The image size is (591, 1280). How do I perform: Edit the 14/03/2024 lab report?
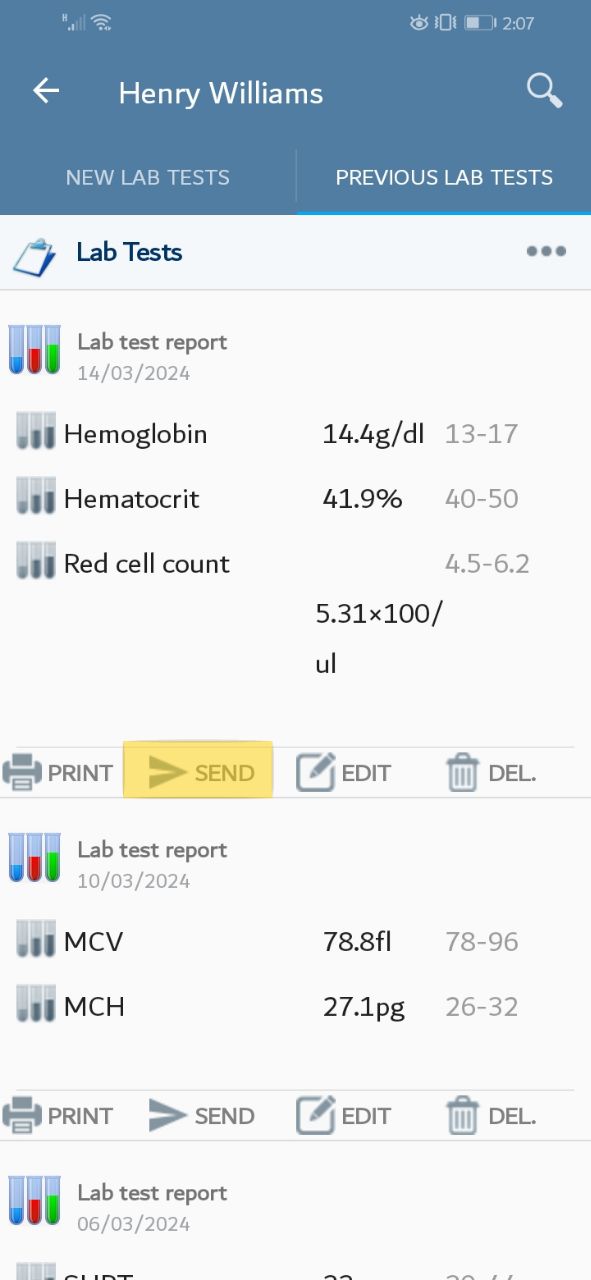pyautogui.click(x=343, y=773)
